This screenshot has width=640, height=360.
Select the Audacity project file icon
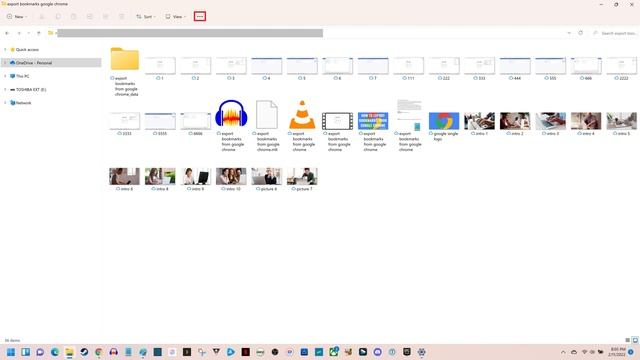[x=231, y=114]
